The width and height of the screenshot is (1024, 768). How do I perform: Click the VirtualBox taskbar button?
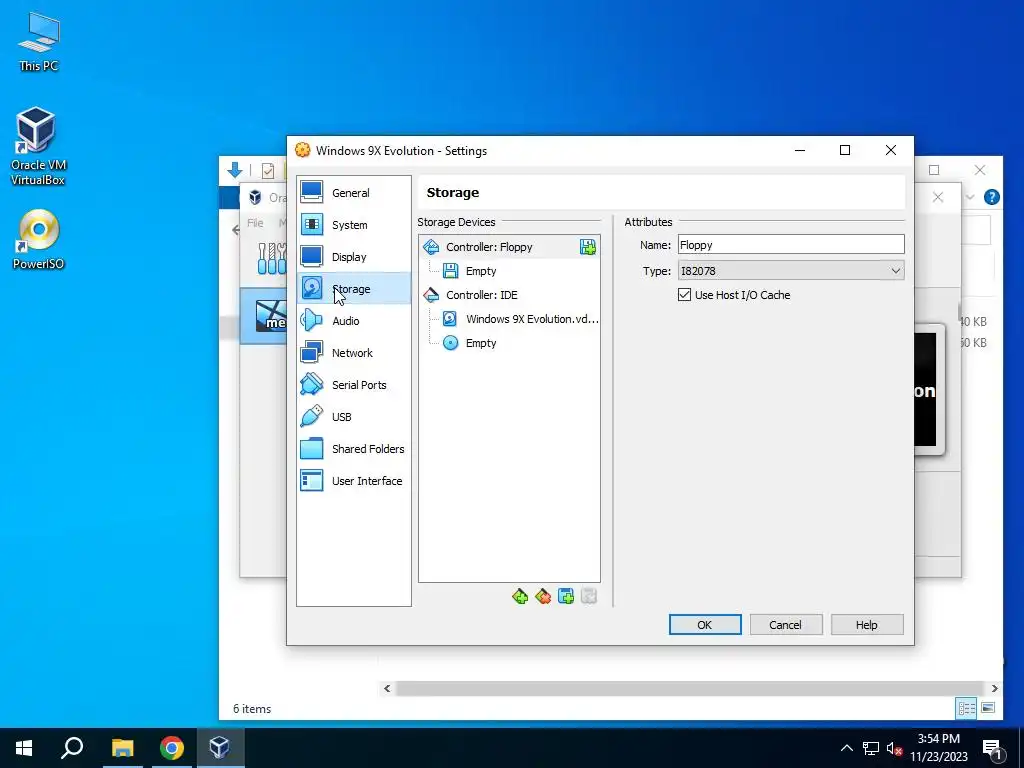220,748
